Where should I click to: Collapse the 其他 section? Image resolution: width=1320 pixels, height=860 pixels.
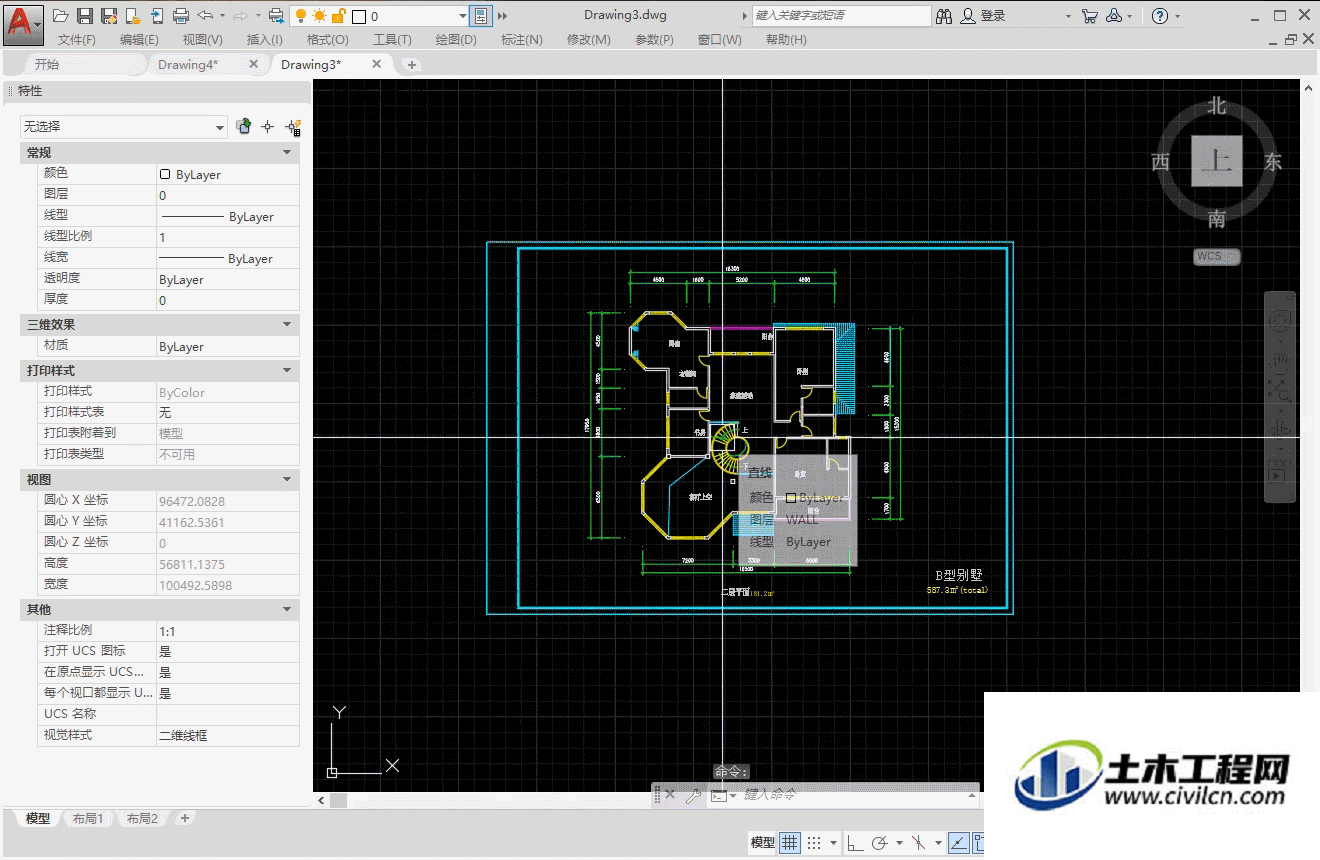(287, 609)
